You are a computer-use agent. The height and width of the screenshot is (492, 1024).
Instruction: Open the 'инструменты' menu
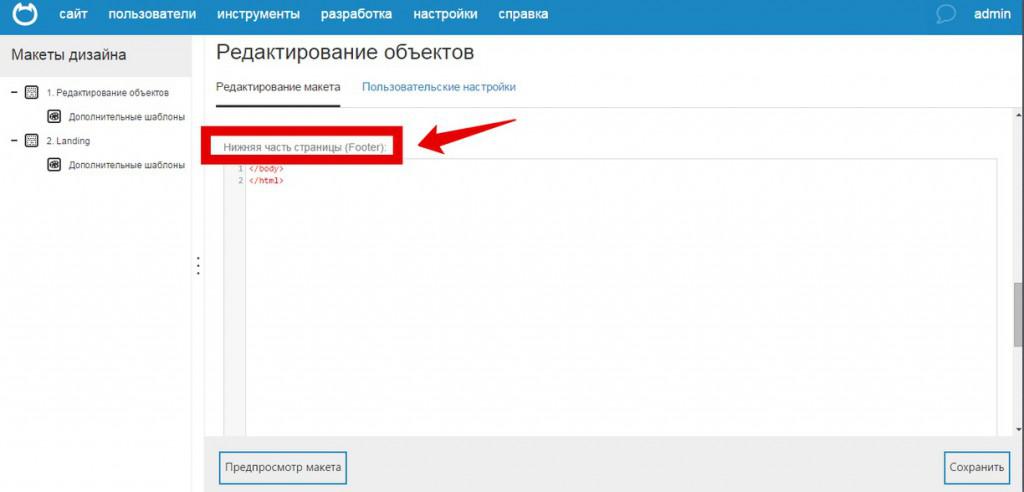tap(258, 15)
